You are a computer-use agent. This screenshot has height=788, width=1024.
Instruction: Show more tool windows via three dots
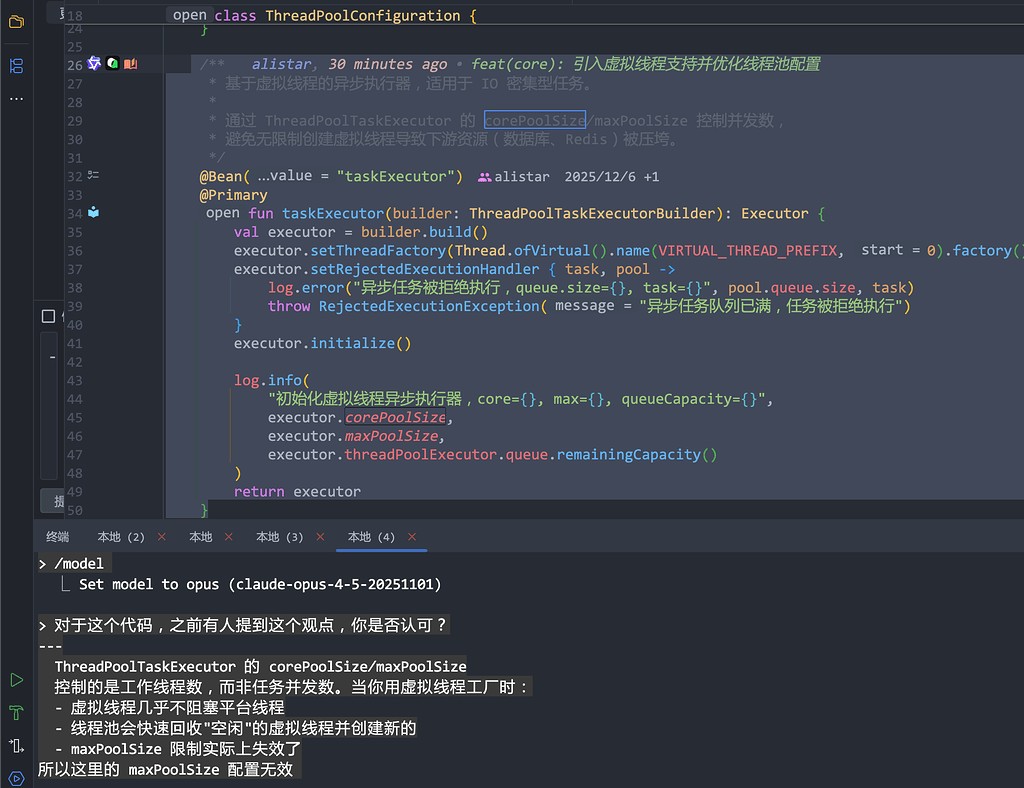coord(16,99)
